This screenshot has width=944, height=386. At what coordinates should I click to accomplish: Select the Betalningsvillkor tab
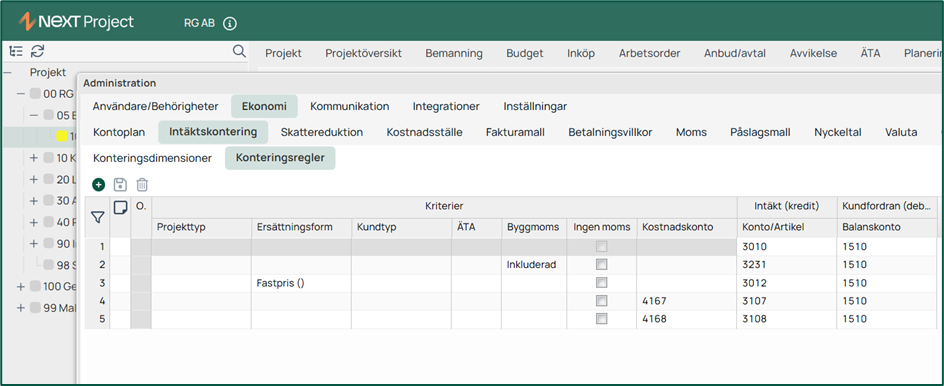(610, 132)
